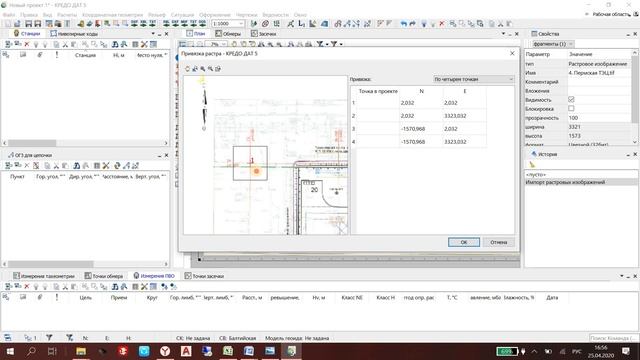This screenshot has height=360, width=640.
Task: Switch to the Точки обмера tab
Action: pos(104,276)
